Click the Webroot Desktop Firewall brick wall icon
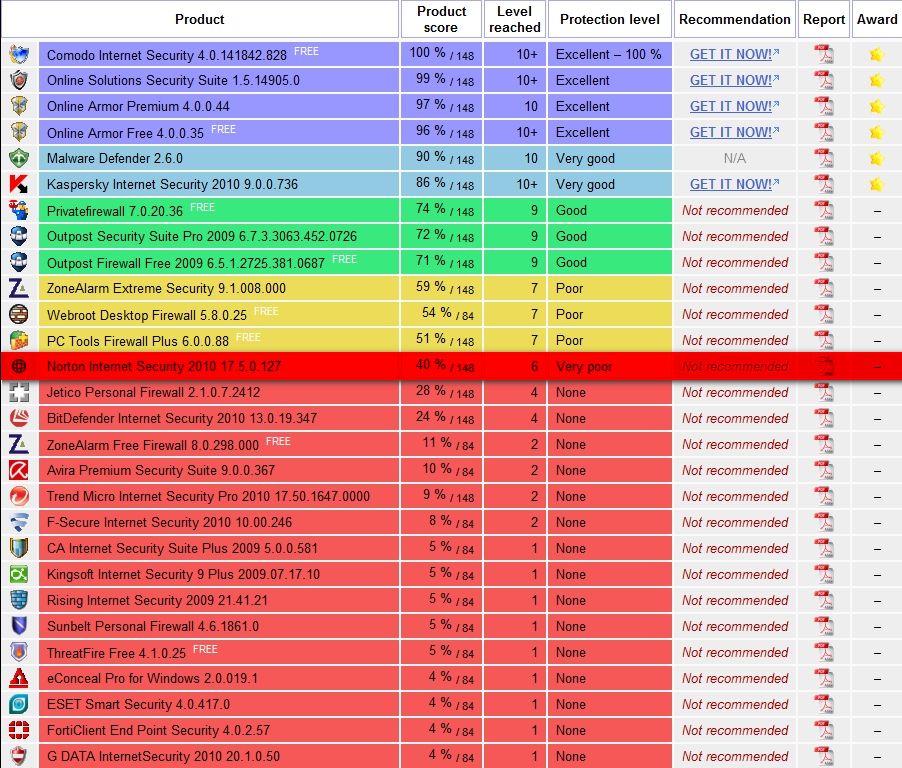The height and width of the screenshot is (768, 902). [19, 314]
